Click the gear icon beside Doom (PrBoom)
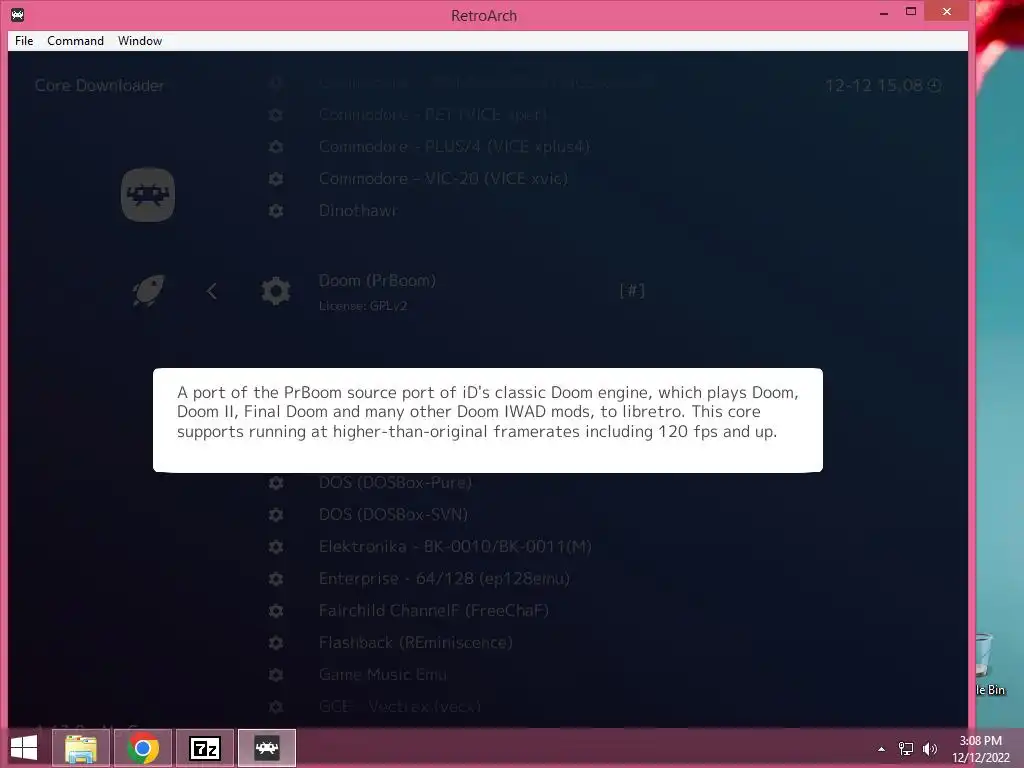This screenshot has width=1024, height=768. (276, 291)
